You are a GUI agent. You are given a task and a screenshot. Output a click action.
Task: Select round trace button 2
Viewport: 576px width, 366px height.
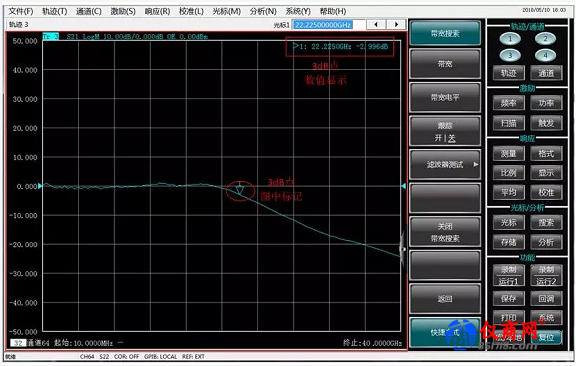coord(545,39)
